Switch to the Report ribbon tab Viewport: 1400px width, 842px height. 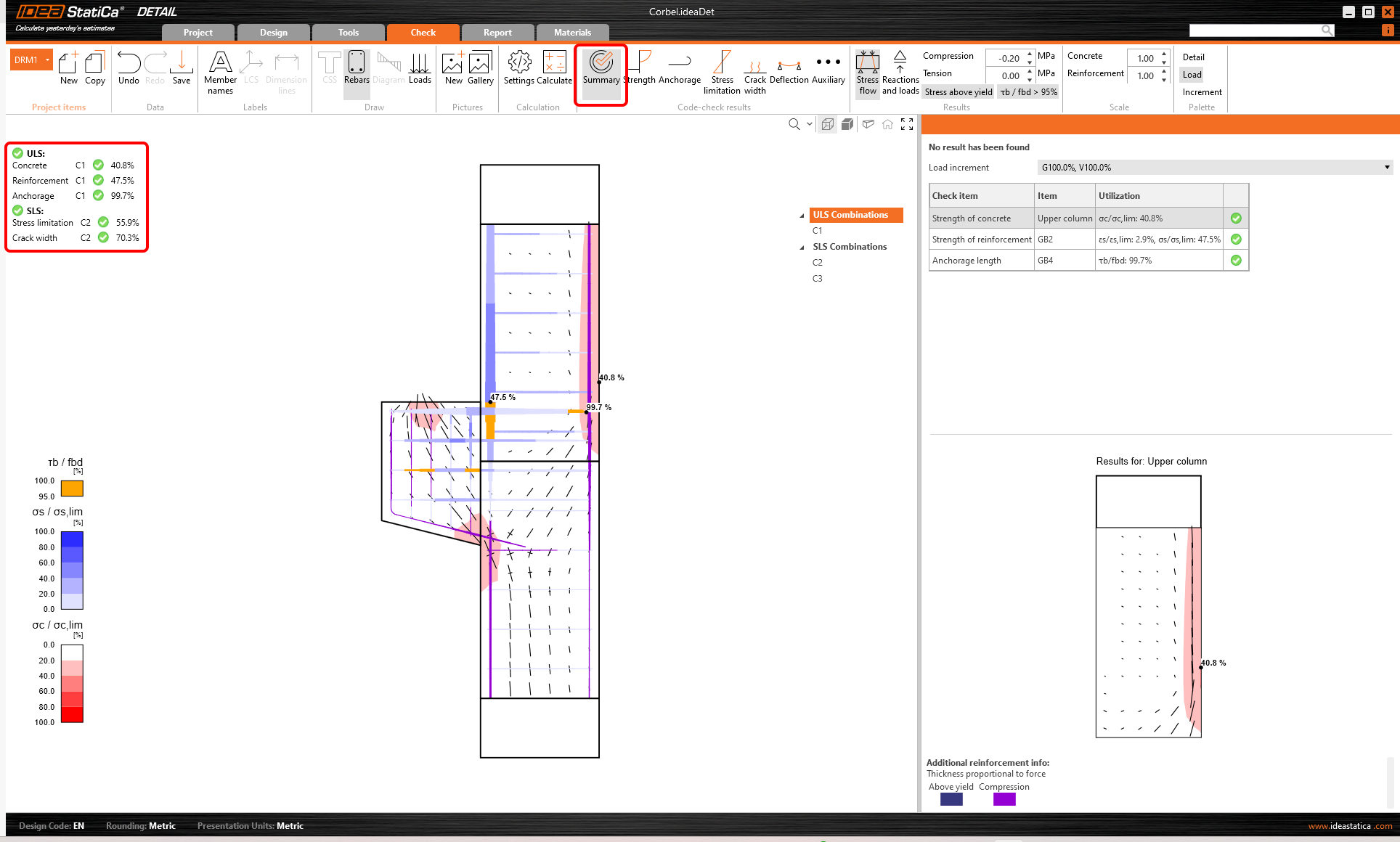[497, 32]
